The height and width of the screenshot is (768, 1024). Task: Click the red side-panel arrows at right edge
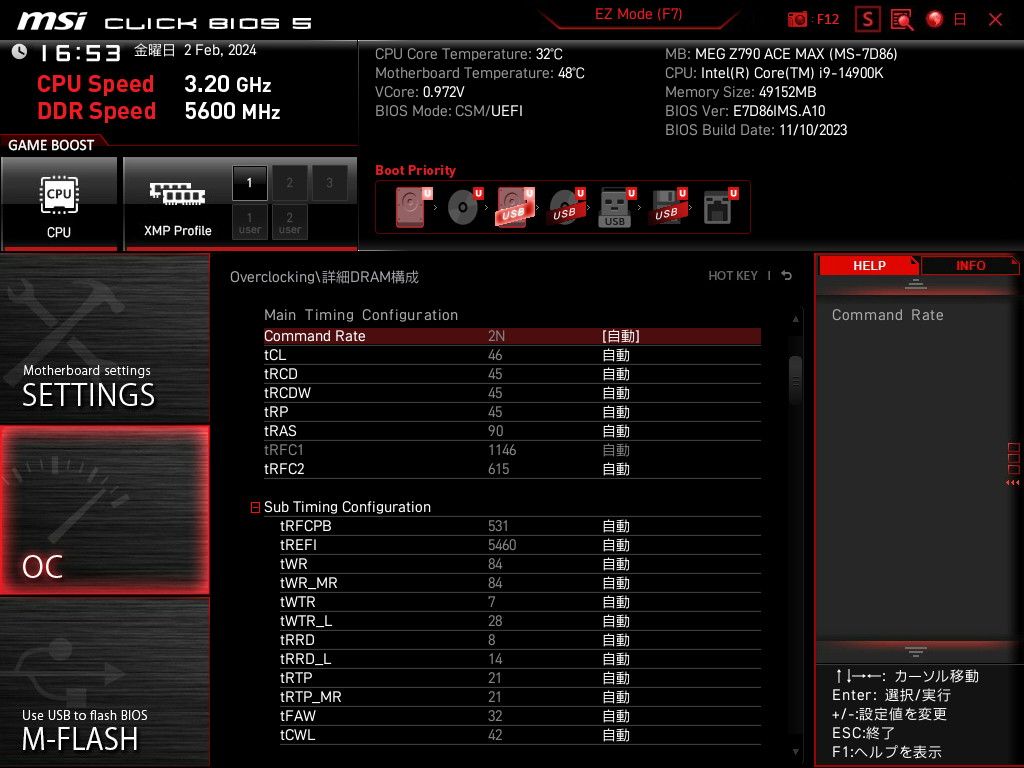point(1012,483)
